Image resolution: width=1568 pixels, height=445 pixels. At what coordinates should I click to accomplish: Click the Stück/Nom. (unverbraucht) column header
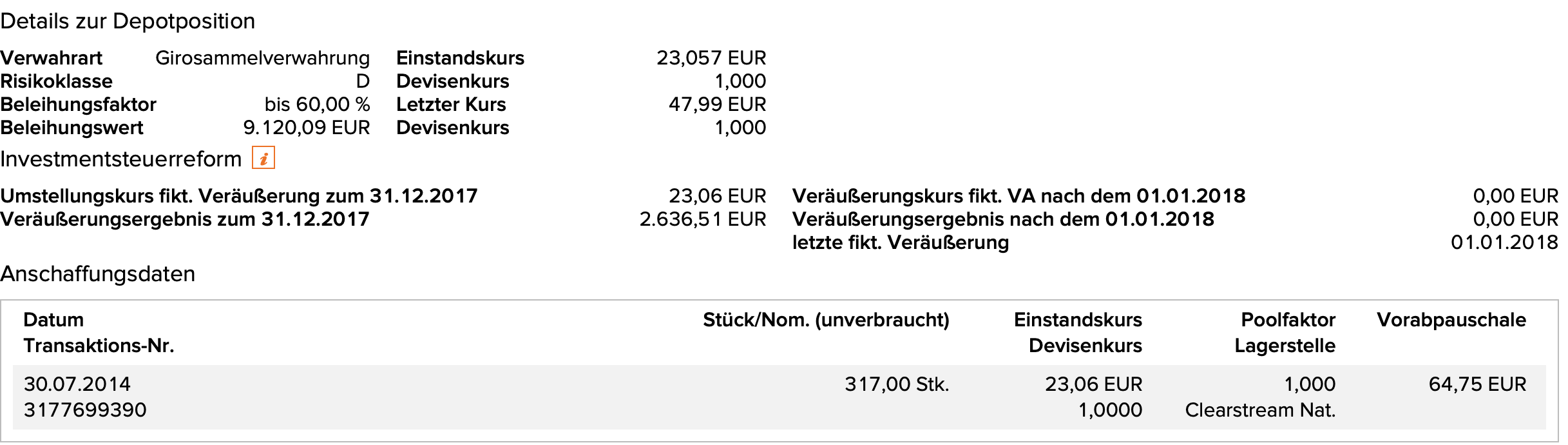(826, 320)
